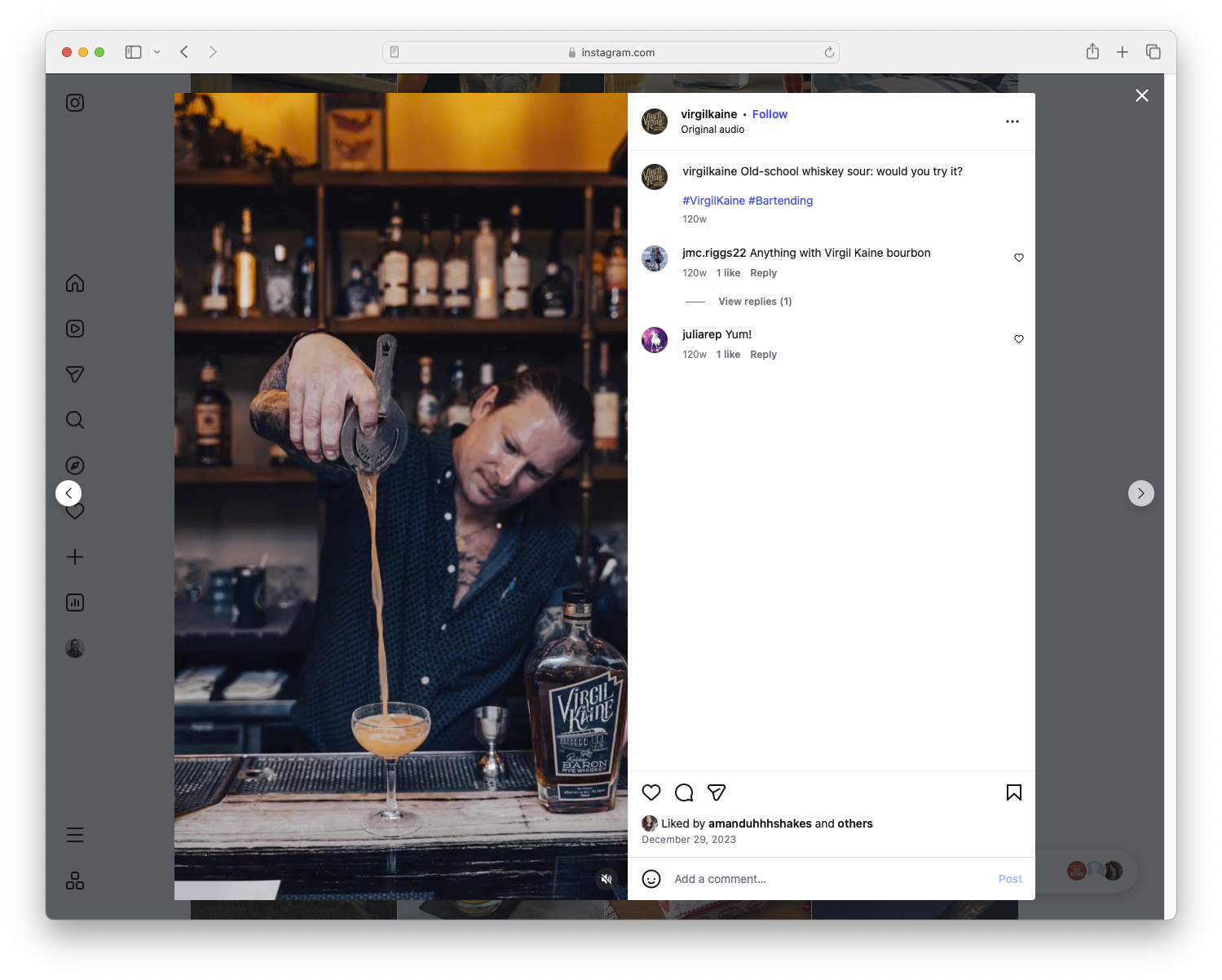Go to the next post with the right chevron
Image resolution: width=1222 pixels, height=980 pixels.
[x=1140, y=493]
